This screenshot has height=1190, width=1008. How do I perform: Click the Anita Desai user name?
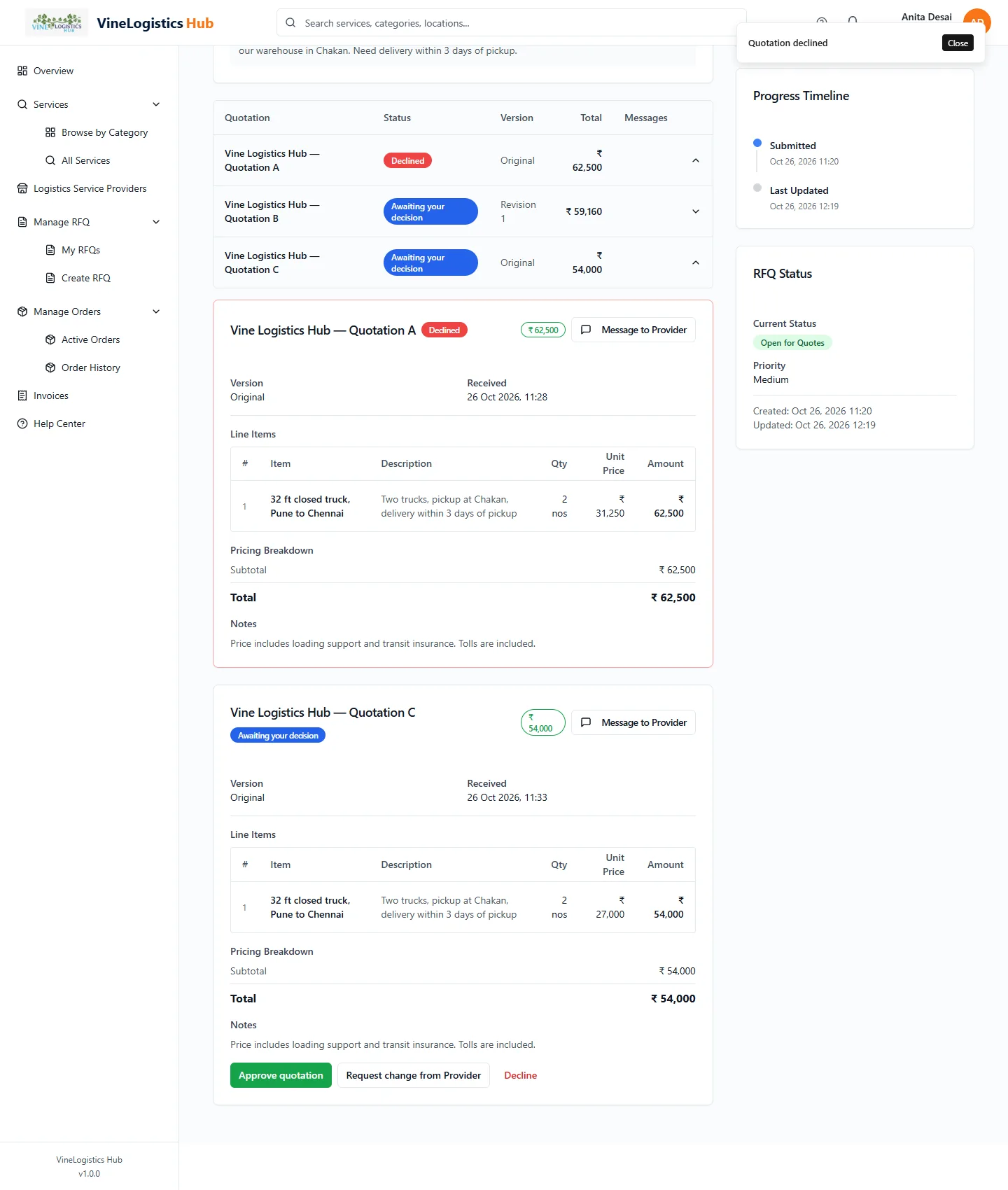(x=926, y=17)
